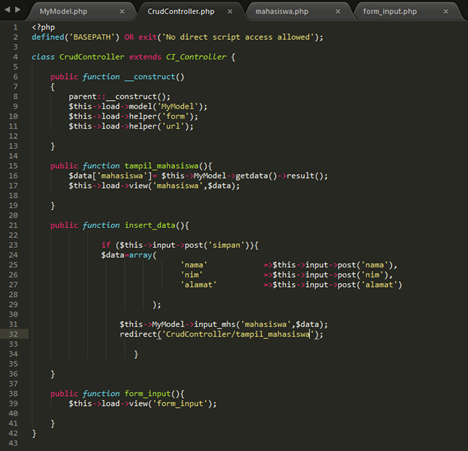Click line number 15 in gutter

click(x=13, y=166)
